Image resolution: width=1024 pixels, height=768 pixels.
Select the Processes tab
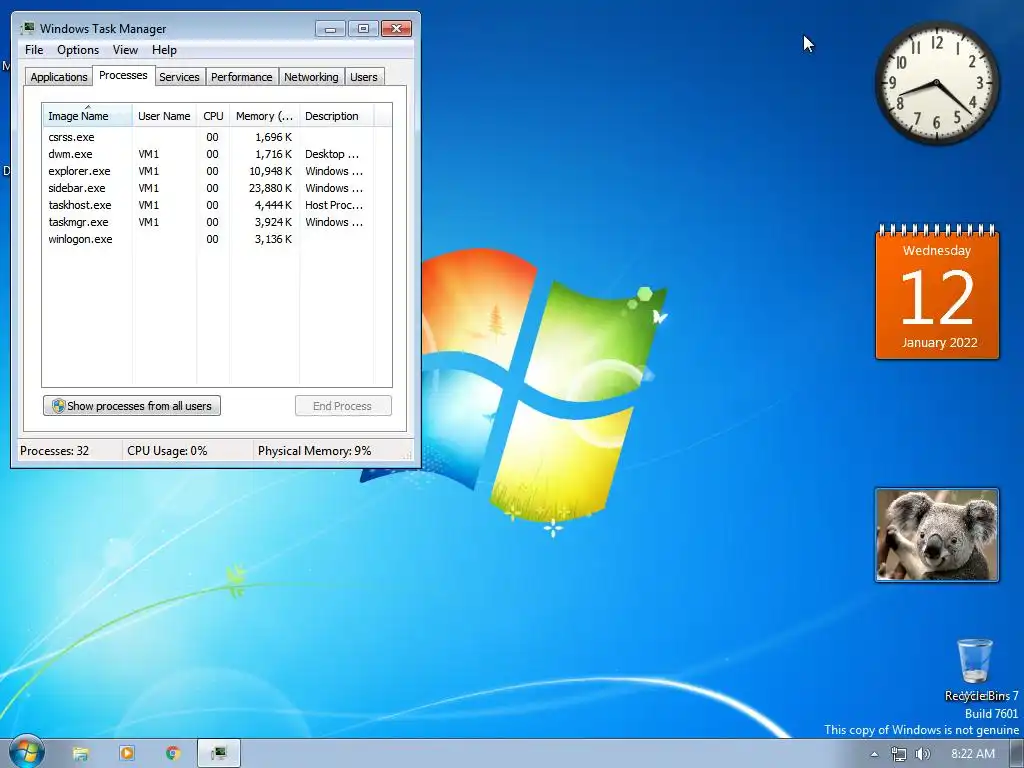click(123, 75)
